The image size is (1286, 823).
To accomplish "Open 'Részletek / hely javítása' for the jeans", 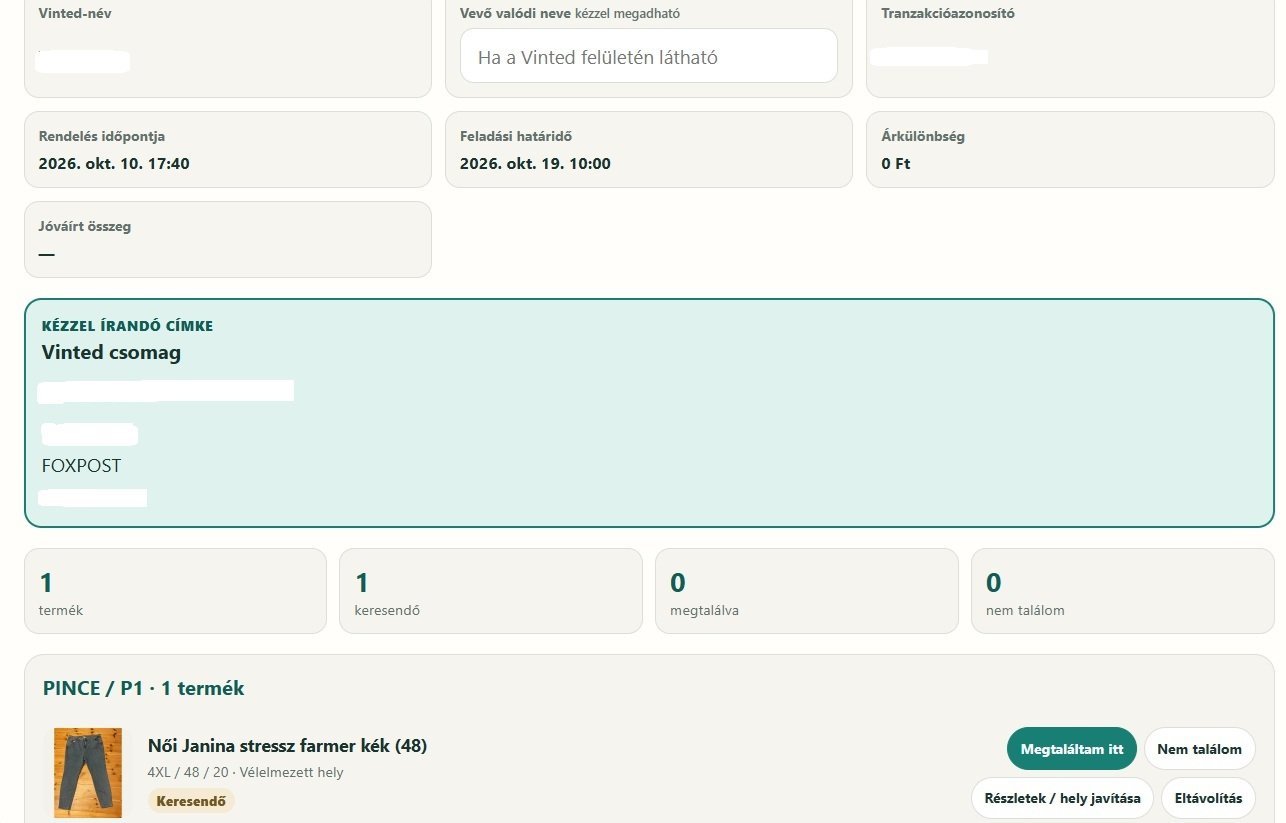I will 1062,798.
